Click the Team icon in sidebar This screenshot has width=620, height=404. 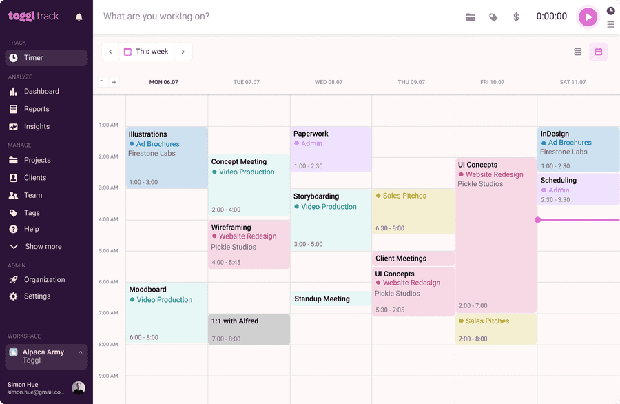point(13,195)
